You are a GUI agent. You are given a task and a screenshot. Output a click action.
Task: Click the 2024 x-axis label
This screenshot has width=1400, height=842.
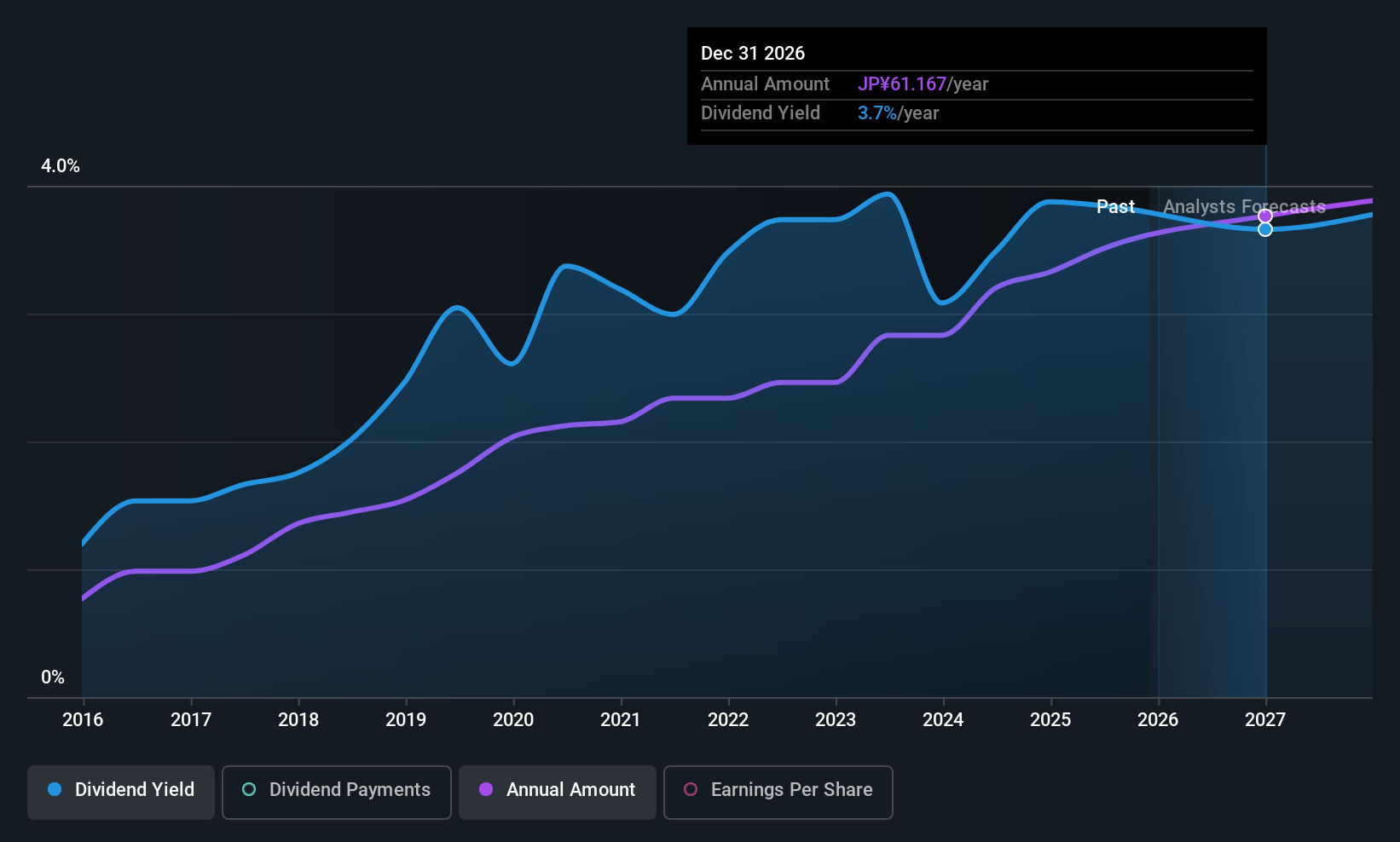pyautogui.click(x=943, y=720)
